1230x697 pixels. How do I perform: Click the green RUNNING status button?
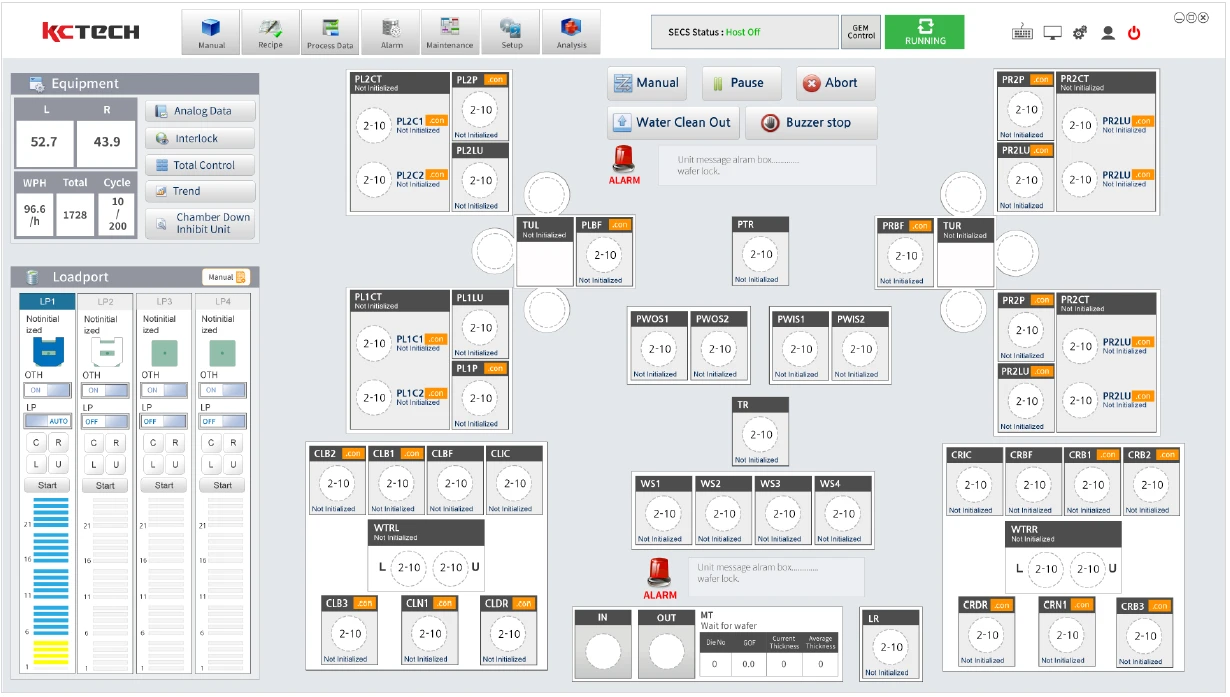pyautogui.click(x=925, y=32)
